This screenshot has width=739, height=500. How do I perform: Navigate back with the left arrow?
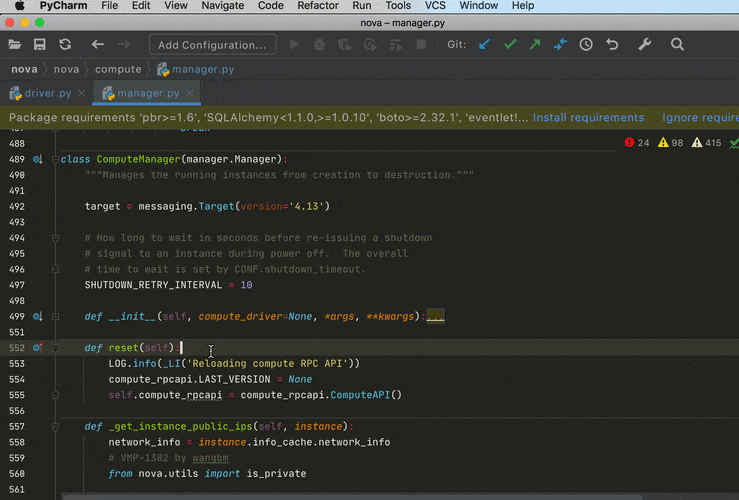pyautogui.click(x=98, y=45)
